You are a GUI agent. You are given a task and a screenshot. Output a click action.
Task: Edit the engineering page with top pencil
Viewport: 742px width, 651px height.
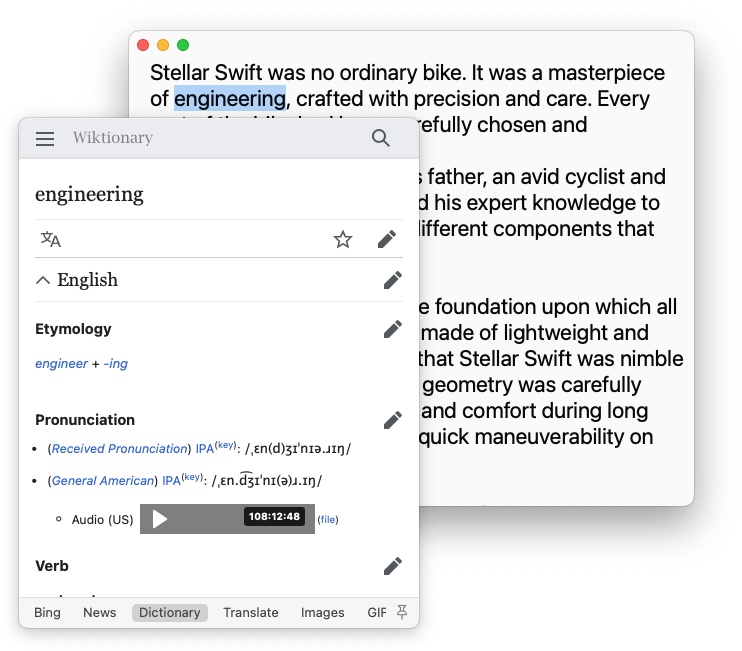point(387,240)
